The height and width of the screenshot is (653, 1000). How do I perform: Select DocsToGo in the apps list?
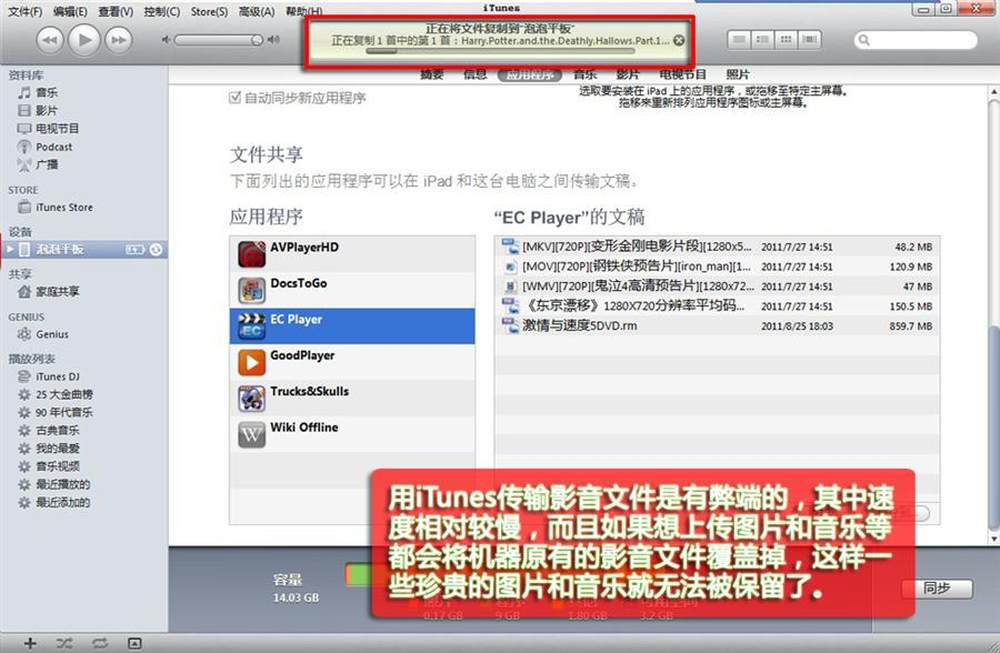(x=352, y=290)
